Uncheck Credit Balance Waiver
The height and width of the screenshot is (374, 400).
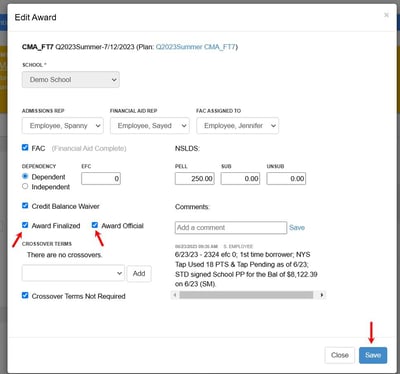click(x=25, y=206)
